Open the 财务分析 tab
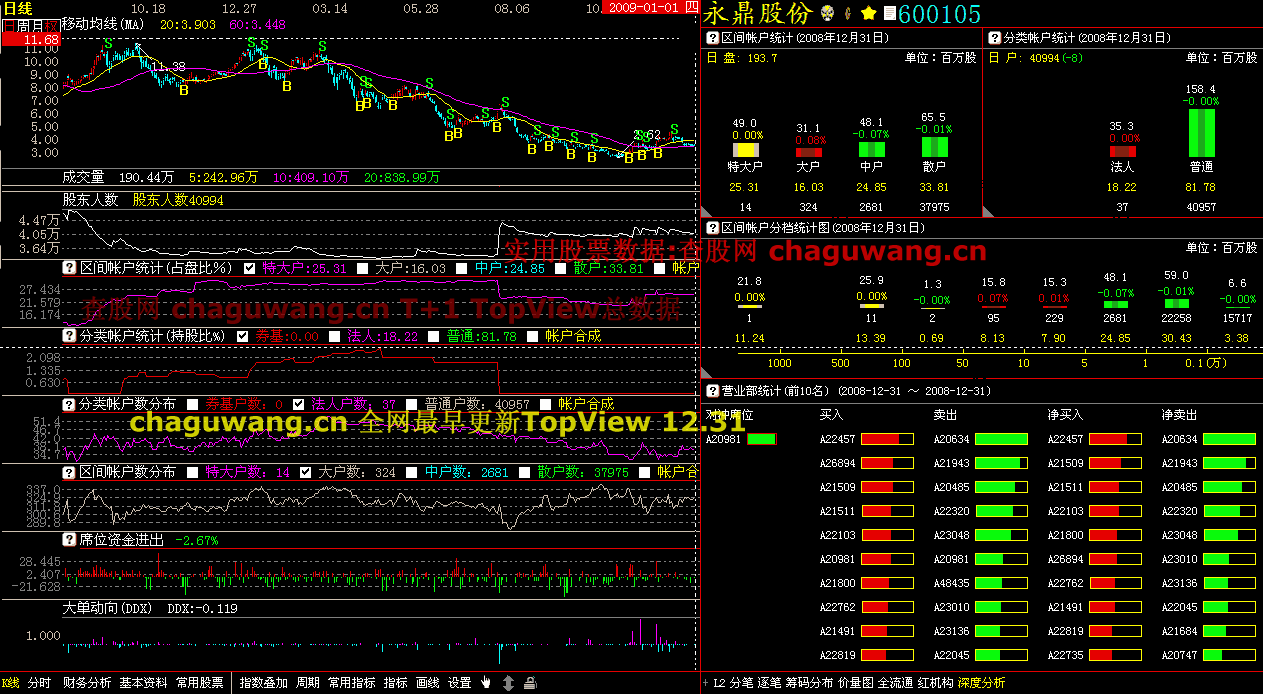 click(x=87, y=683)
